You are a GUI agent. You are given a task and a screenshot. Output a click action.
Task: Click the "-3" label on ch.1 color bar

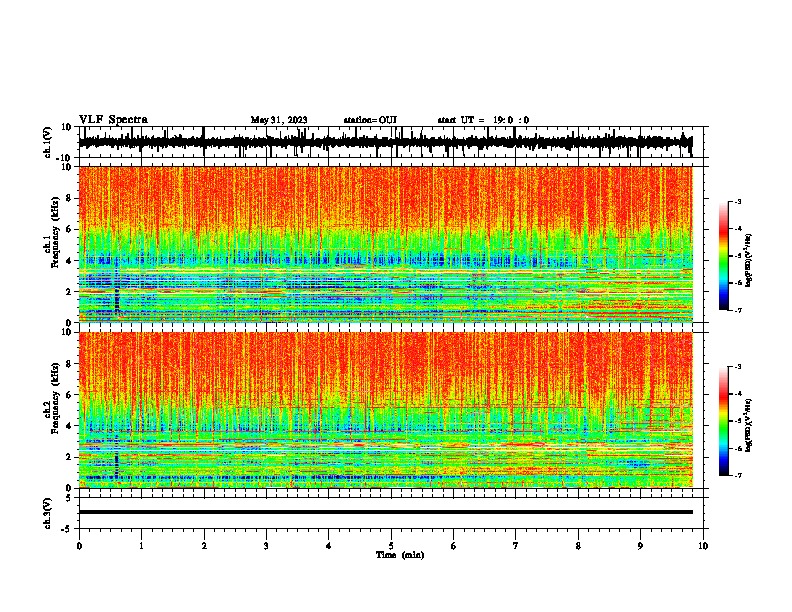point(737,201)
